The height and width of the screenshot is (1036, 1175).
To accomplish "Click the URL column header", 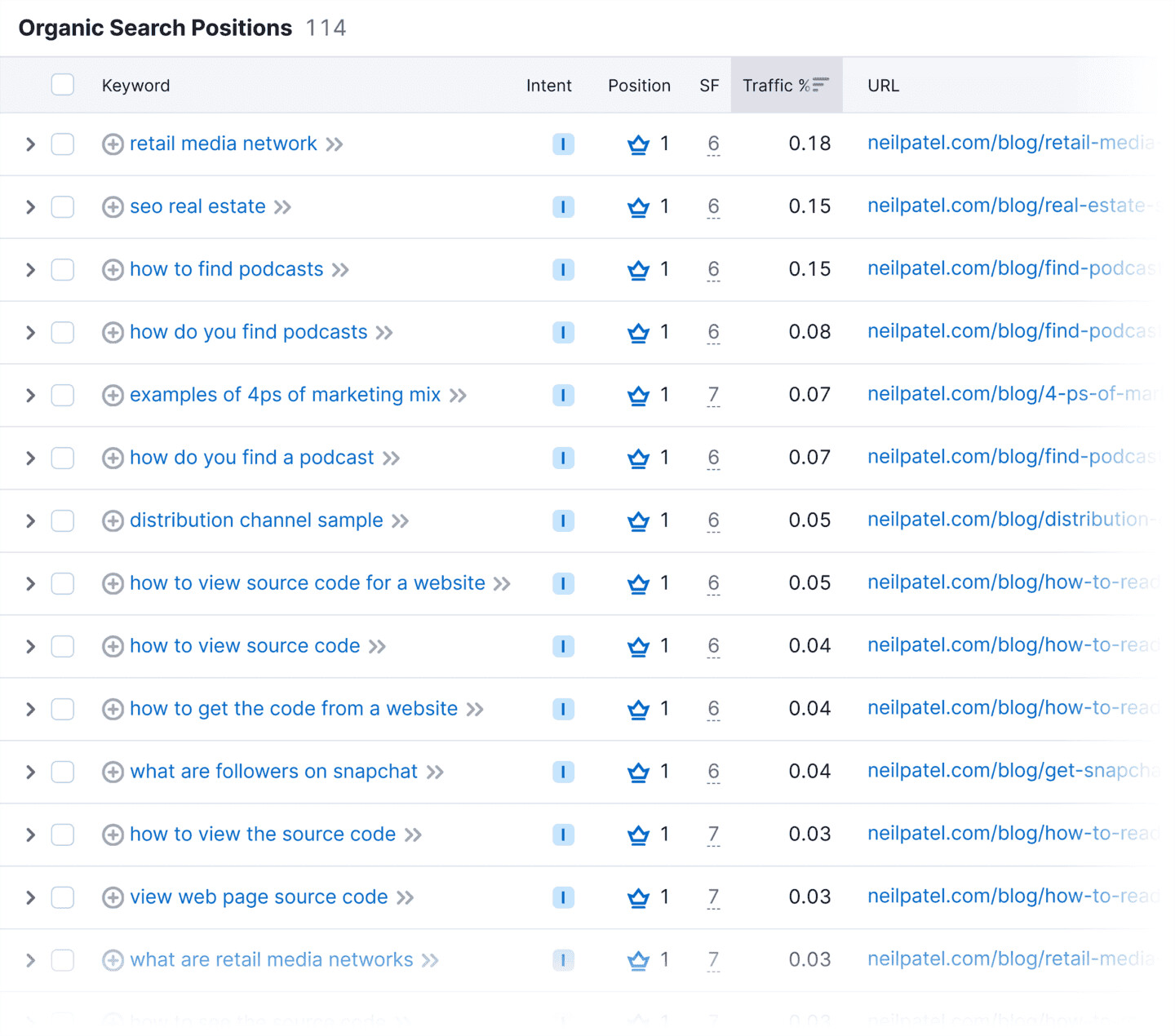I will pos(883,86).
